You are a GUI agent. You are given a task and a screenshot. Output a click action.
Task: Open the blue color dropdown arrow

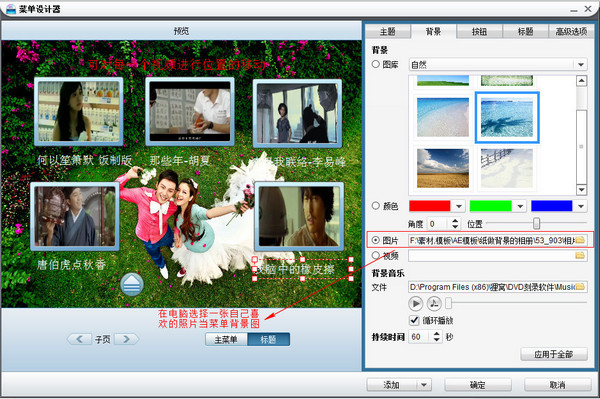581,206
